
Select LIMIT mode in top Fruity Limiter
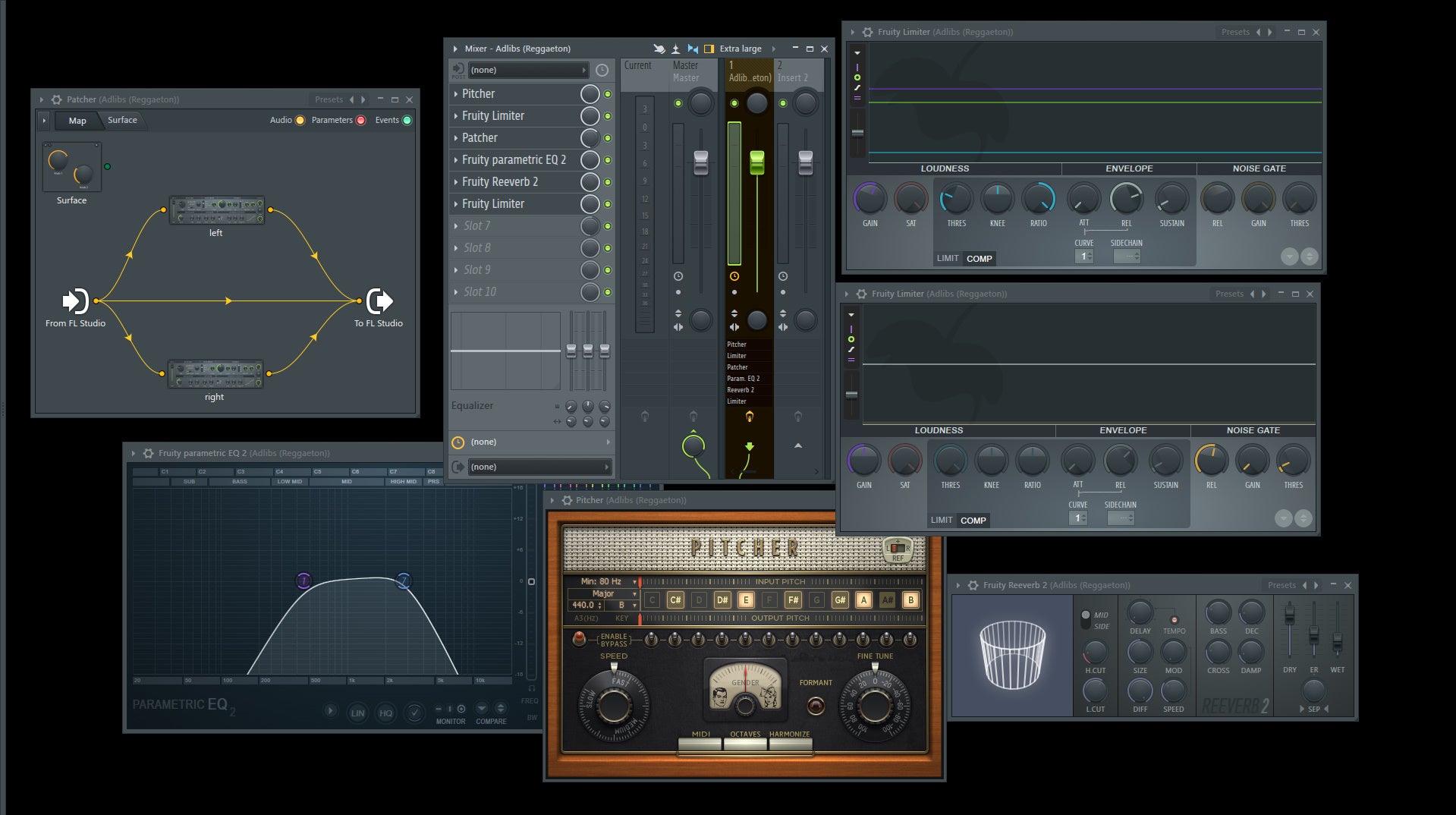(x=948, y=259)
